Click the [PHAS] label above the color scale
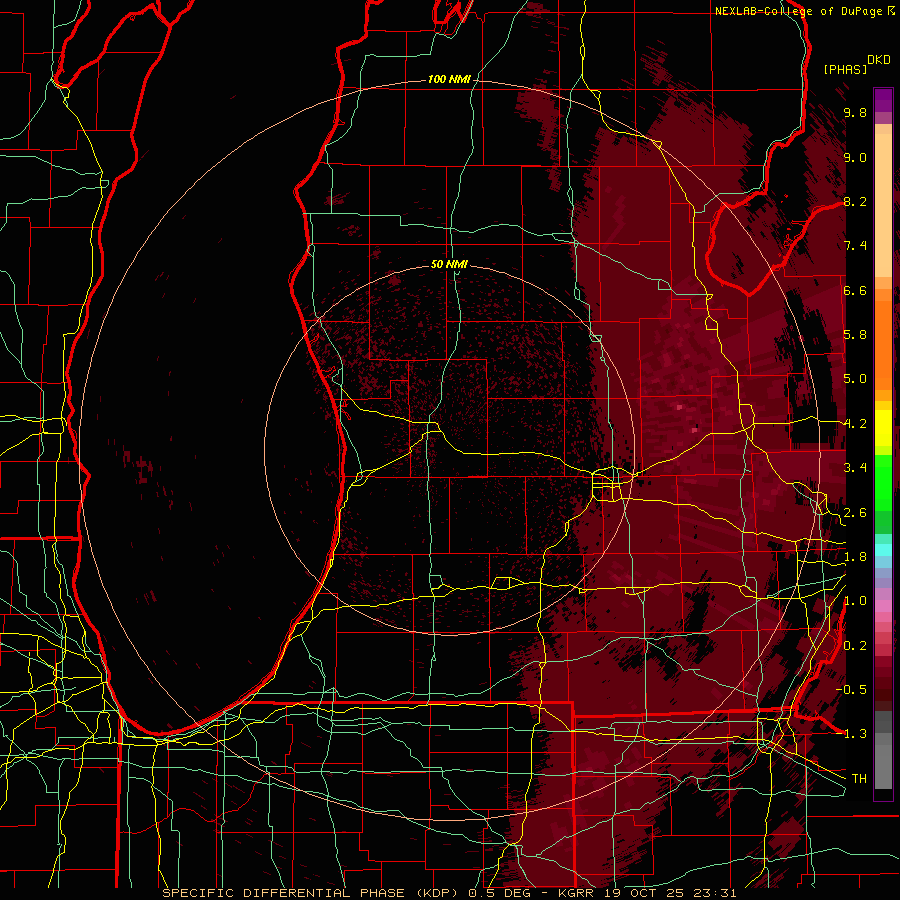This screenshot has height=900, width=900. [x=845, y=69]
